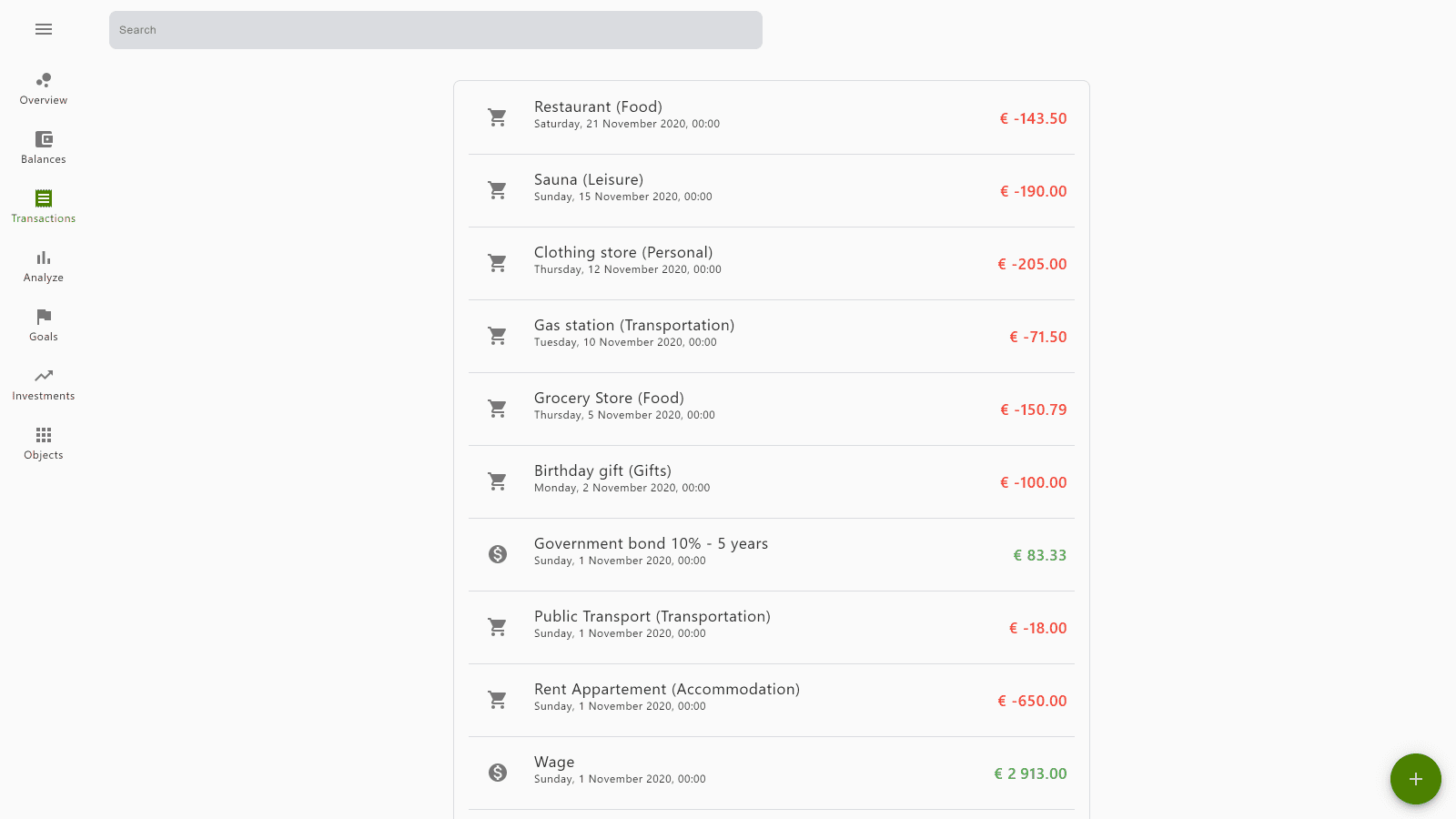Open the Gas station (Transportation) transaction
The image size is (1456, 819).
tap(772, 337)
